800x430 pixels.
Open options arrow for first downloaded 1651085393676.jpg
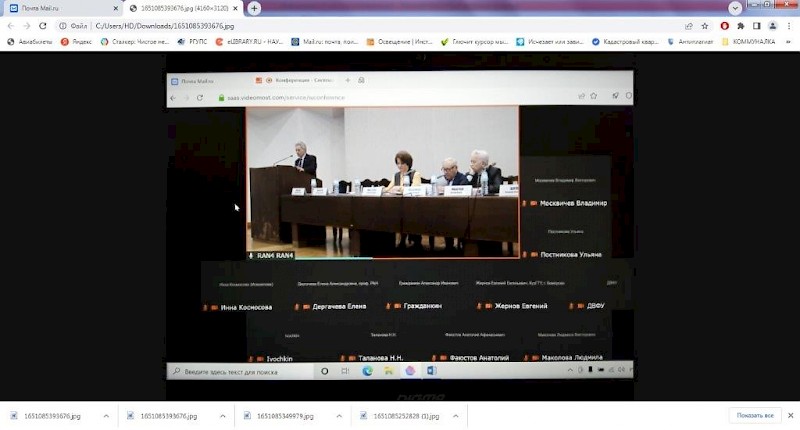106,415
